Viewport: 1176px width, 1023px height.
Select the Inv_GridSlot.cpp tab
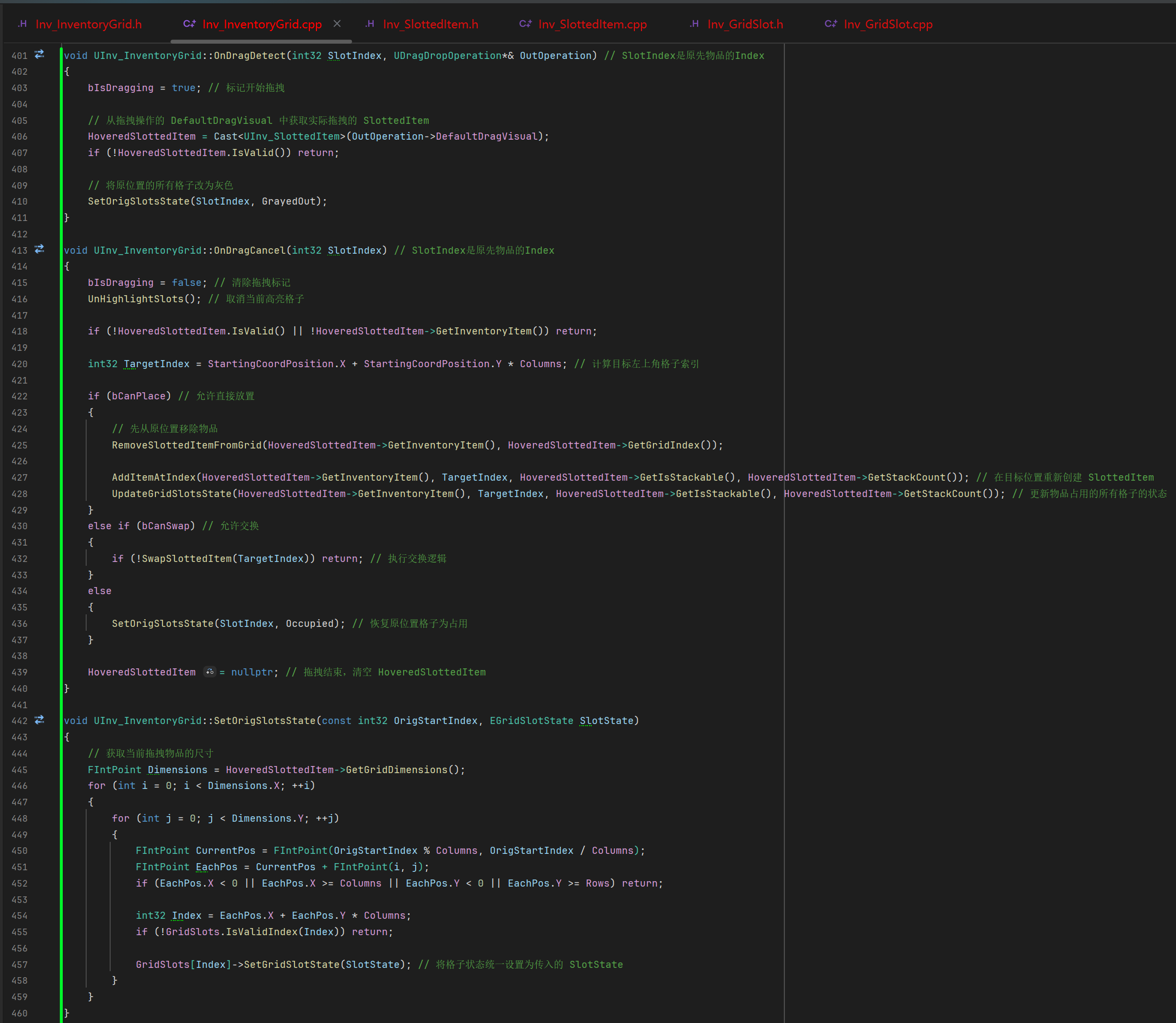888,24
